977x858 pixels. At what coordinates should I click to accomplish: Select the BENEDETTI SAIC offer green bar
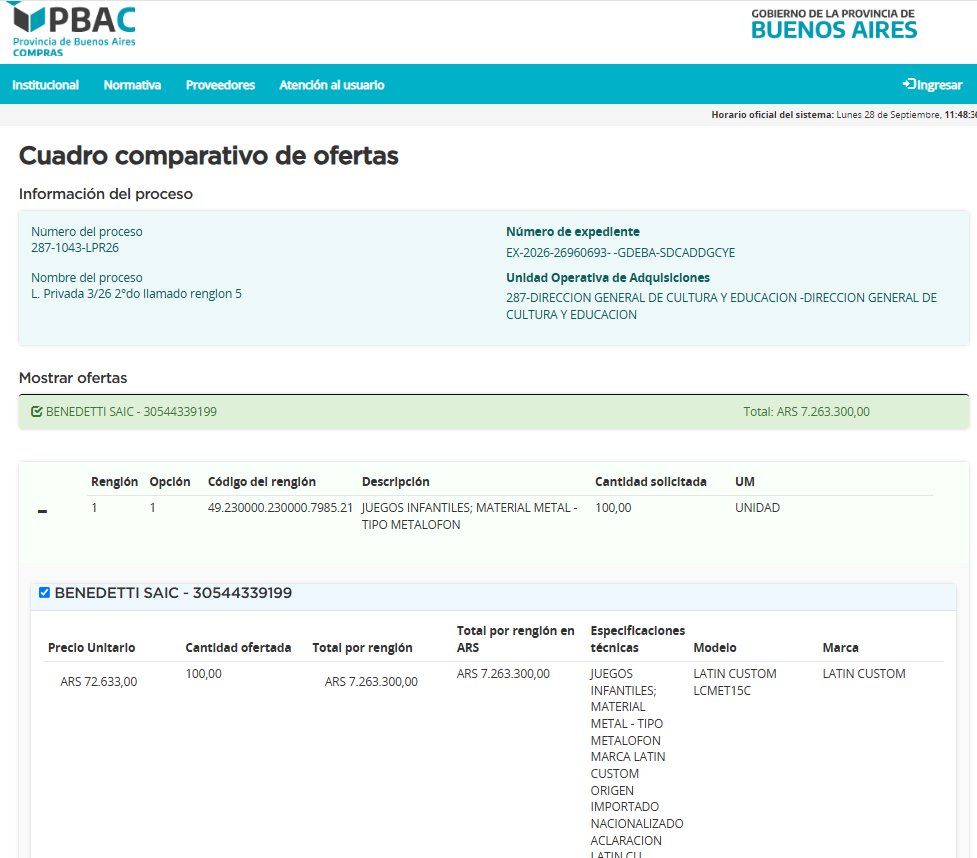tap(493, 412)
